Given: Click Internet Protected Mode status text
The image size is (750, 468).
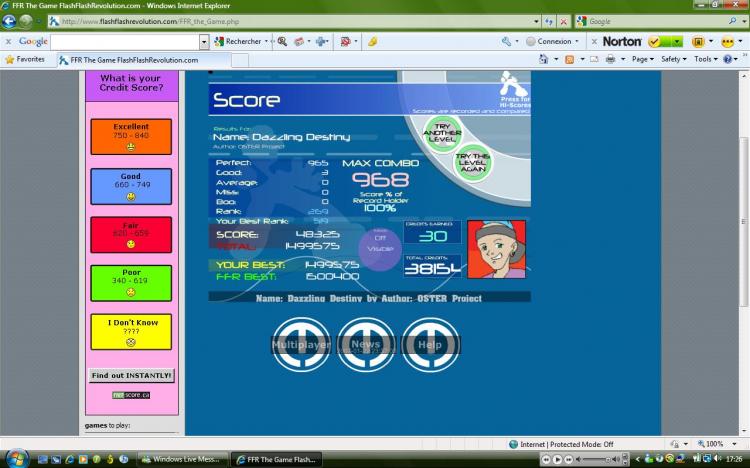Looking at the screenshot, I should 566,445.
